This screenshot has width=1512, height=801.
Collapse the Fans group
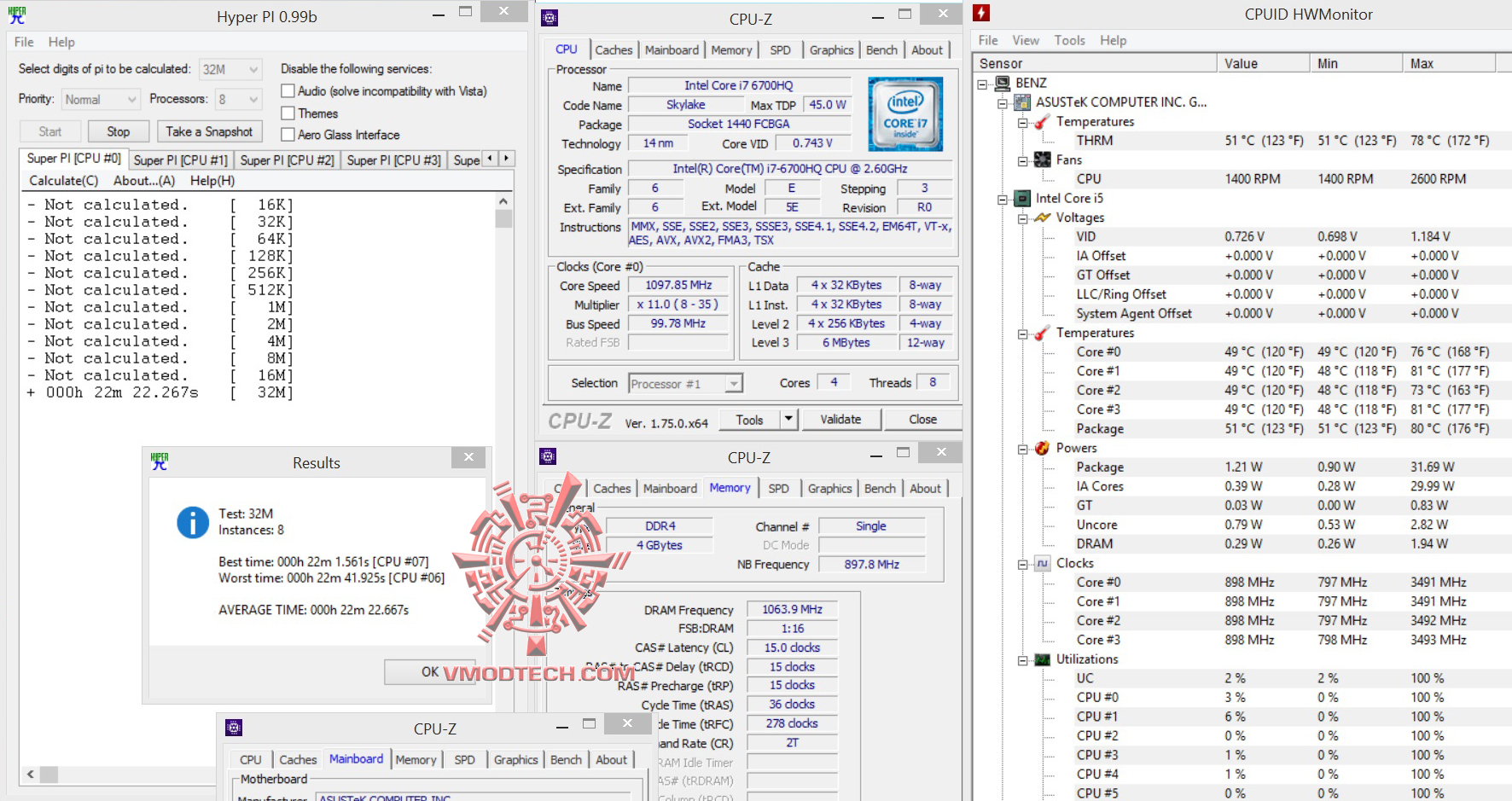point(1022,160)
